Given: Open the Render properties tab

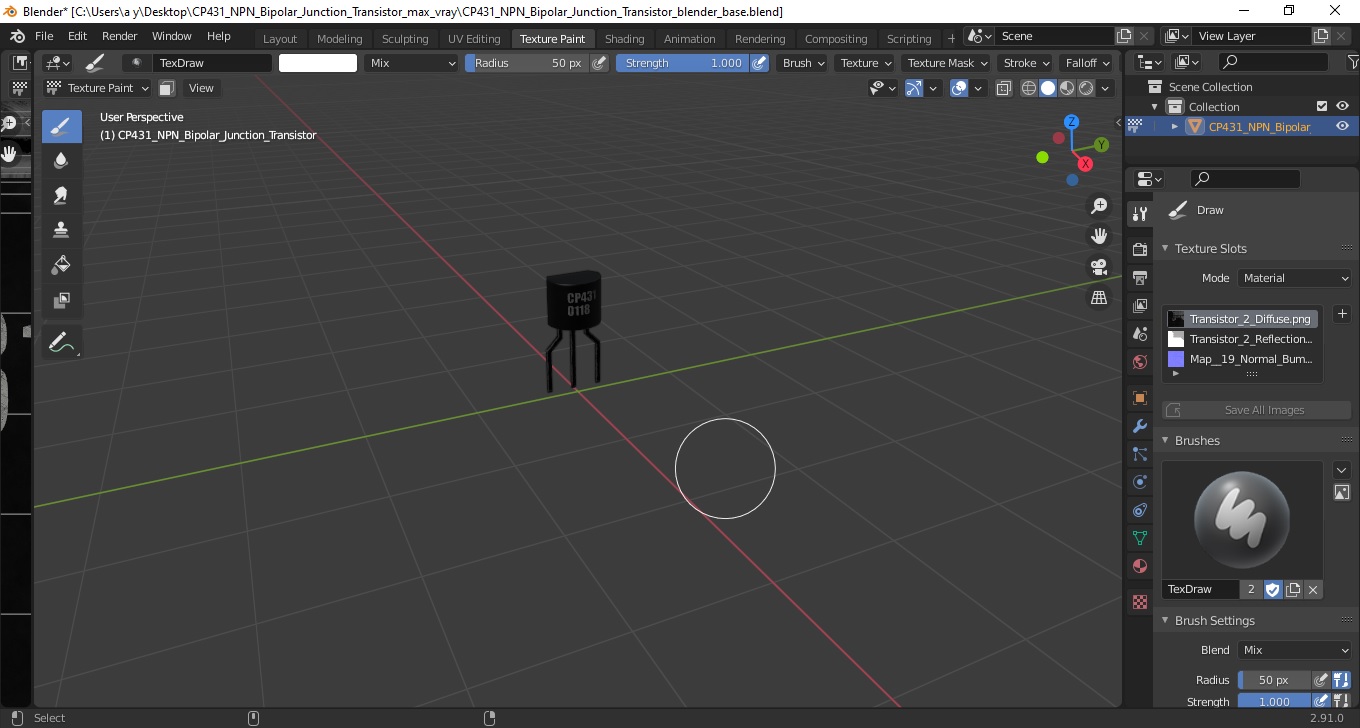Looking at the screenshot, I should [1139, 249].
